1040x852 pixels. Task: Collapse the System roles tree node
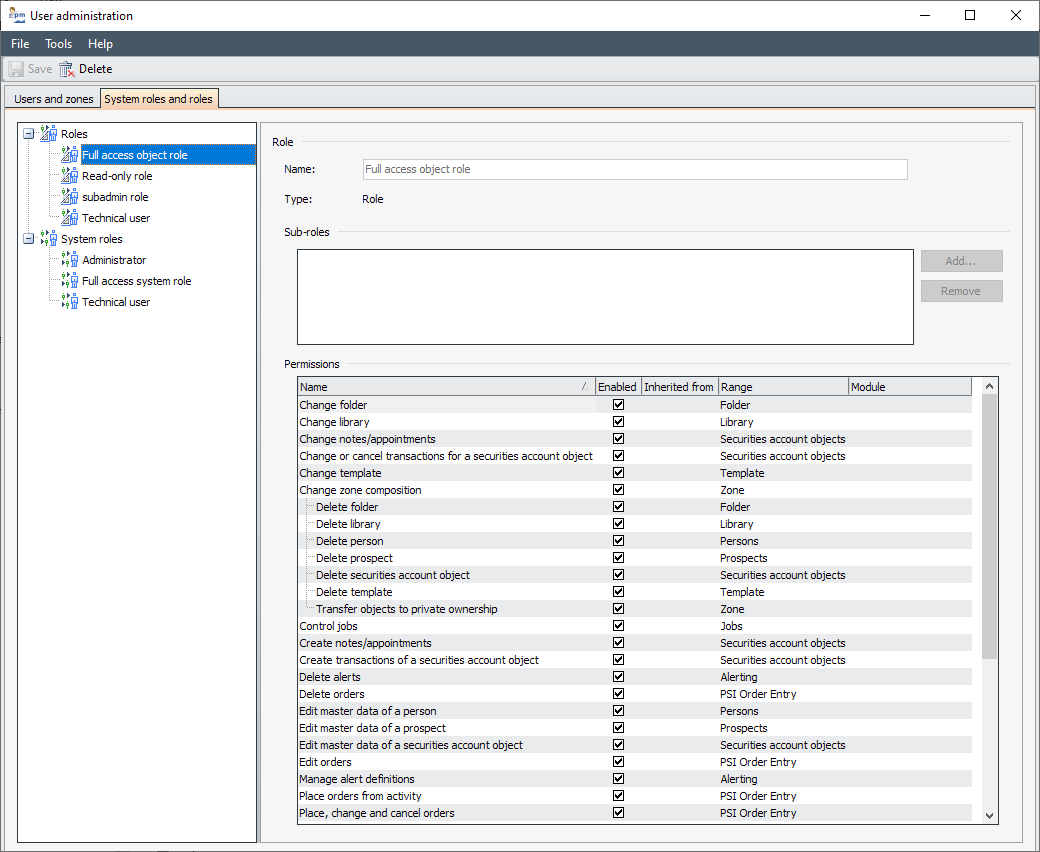click(x=29, y=239)
